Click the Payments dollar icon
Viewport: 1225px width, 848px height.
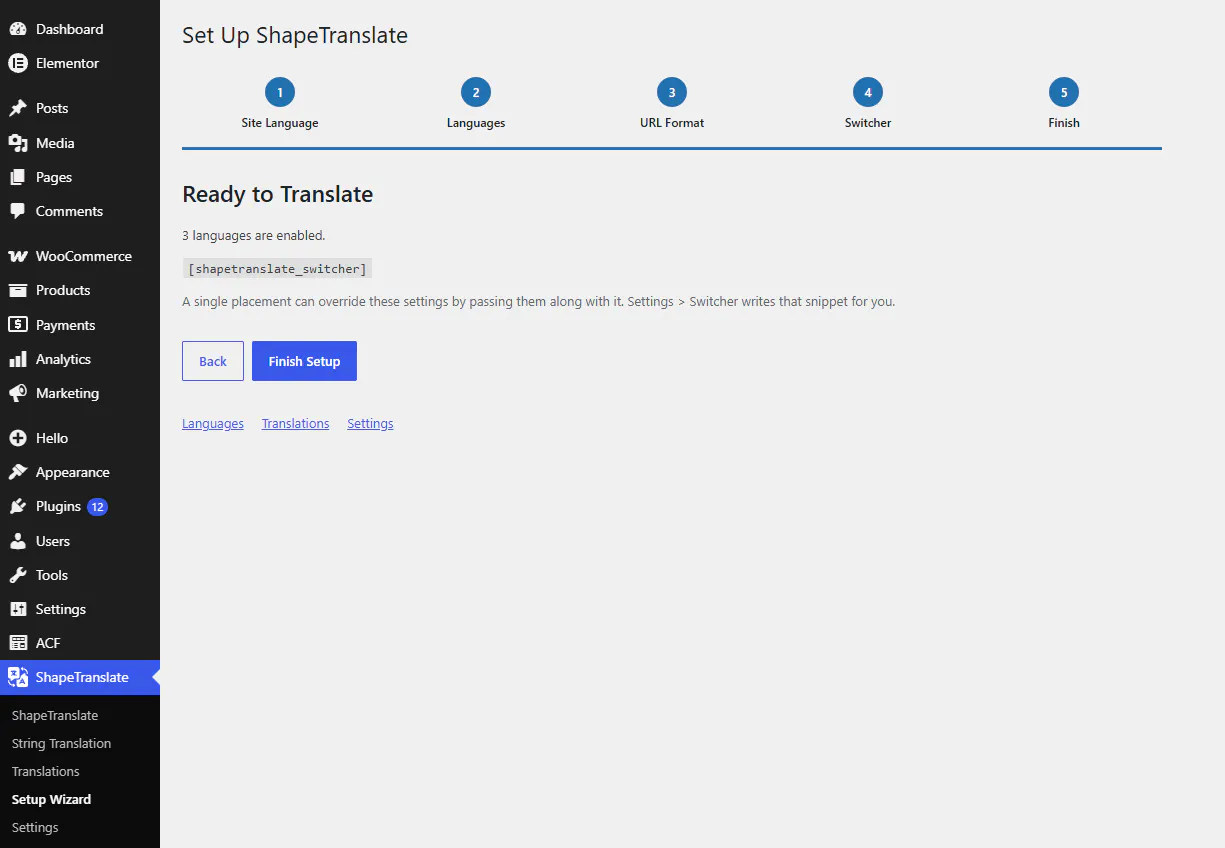pos(18,325)
